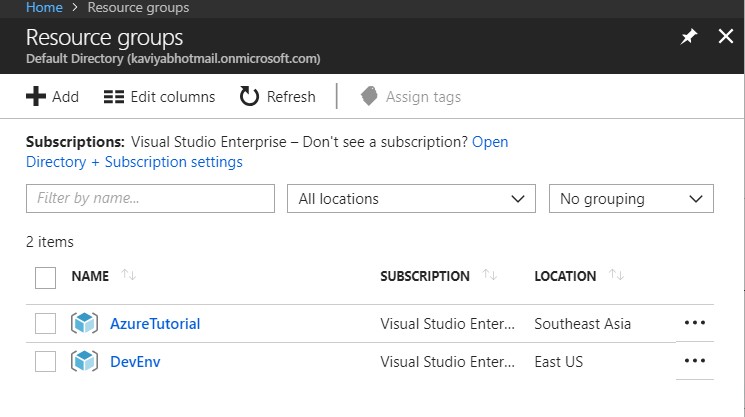Expand the All locations dropdown
The image size is (745, 417).
pyautogui.click(x=411, y=199)
